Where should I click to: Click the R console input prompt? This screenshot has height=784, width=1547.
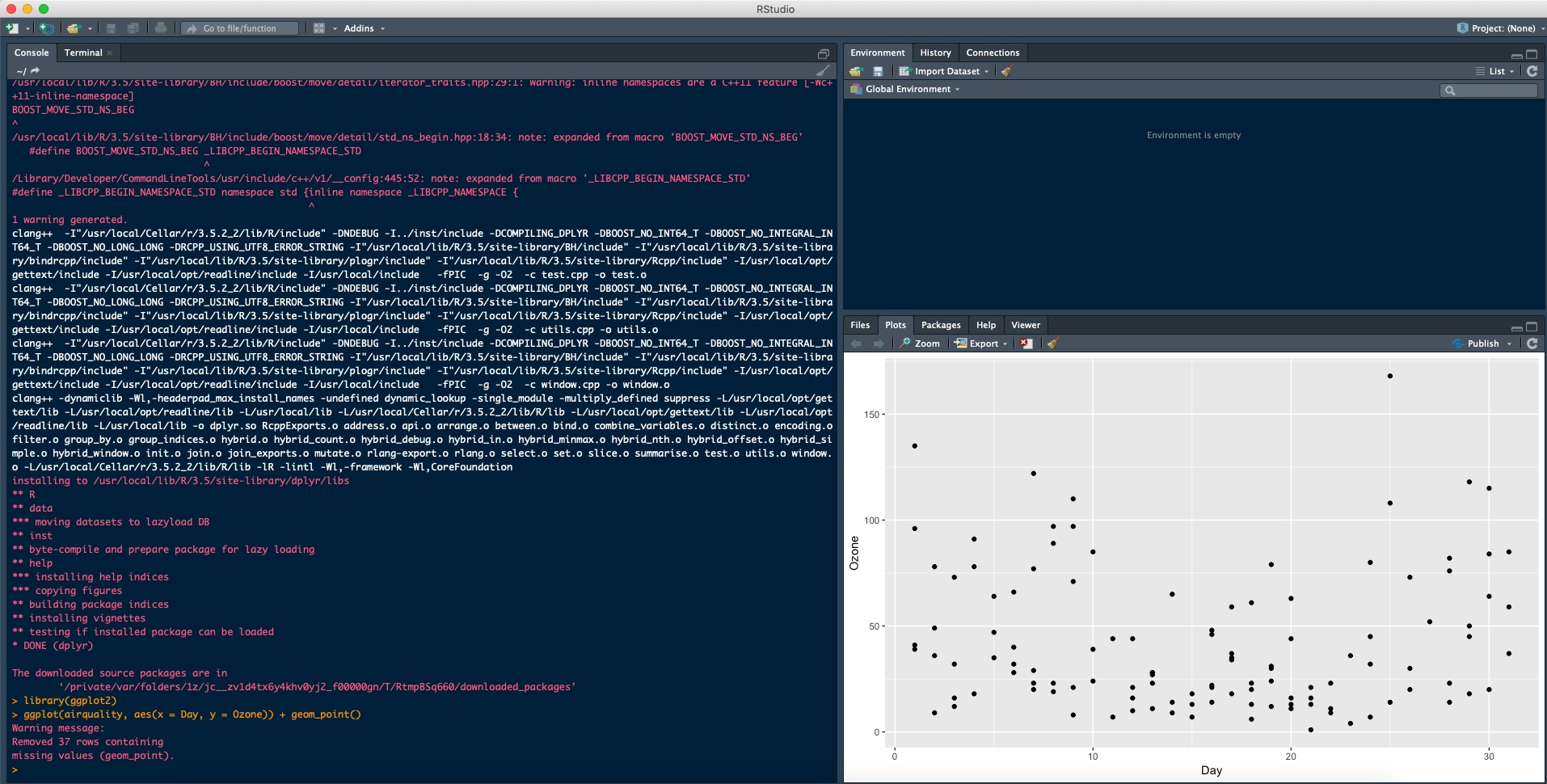15,769
